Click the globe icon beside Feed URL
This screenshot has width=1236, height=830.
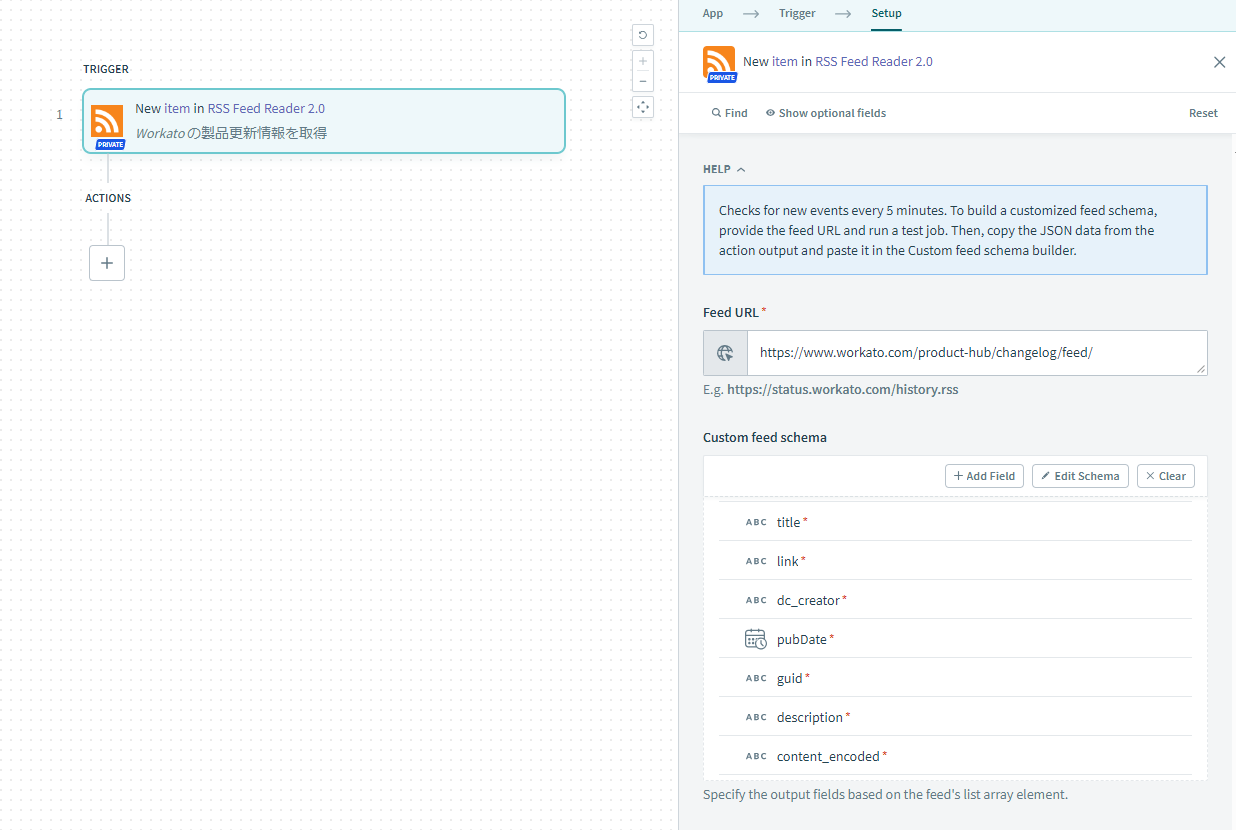click(726, 353)
